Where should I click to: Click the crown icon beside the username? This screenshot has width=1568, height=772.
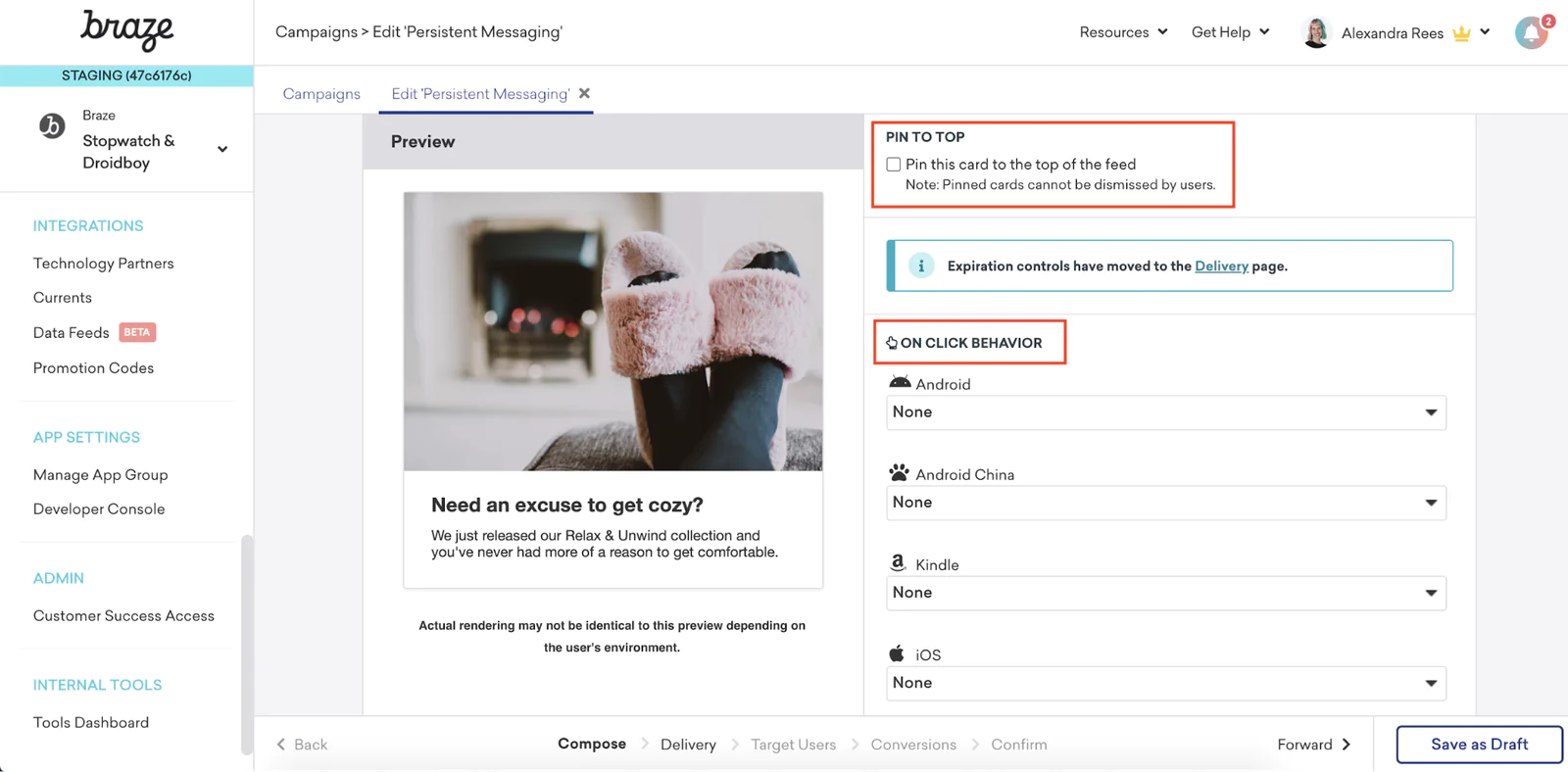pyautogui.click(x=1461, y=33)
